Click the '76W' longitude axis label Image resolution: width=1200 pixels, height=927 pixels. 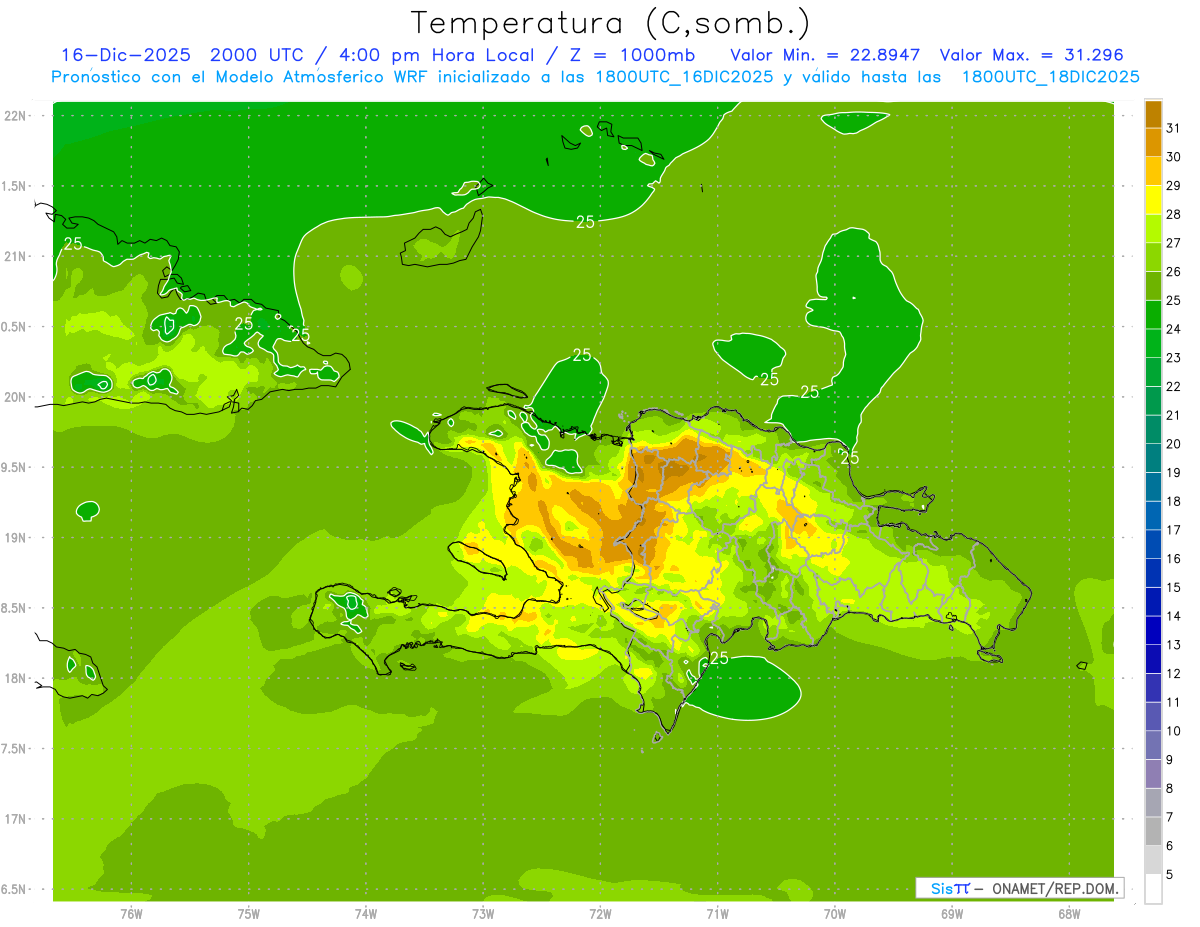[131, 914]
